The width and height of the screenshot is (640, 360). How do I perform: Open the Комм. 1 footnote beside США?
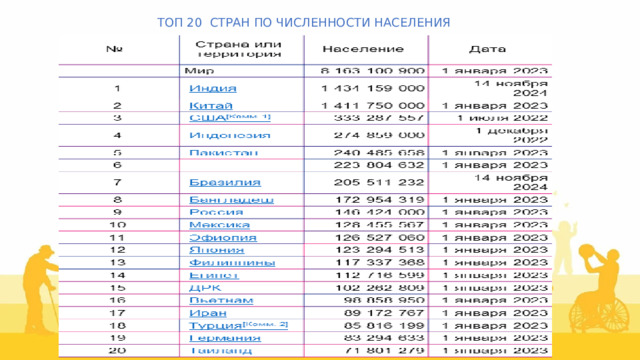(x=248, y=117)
